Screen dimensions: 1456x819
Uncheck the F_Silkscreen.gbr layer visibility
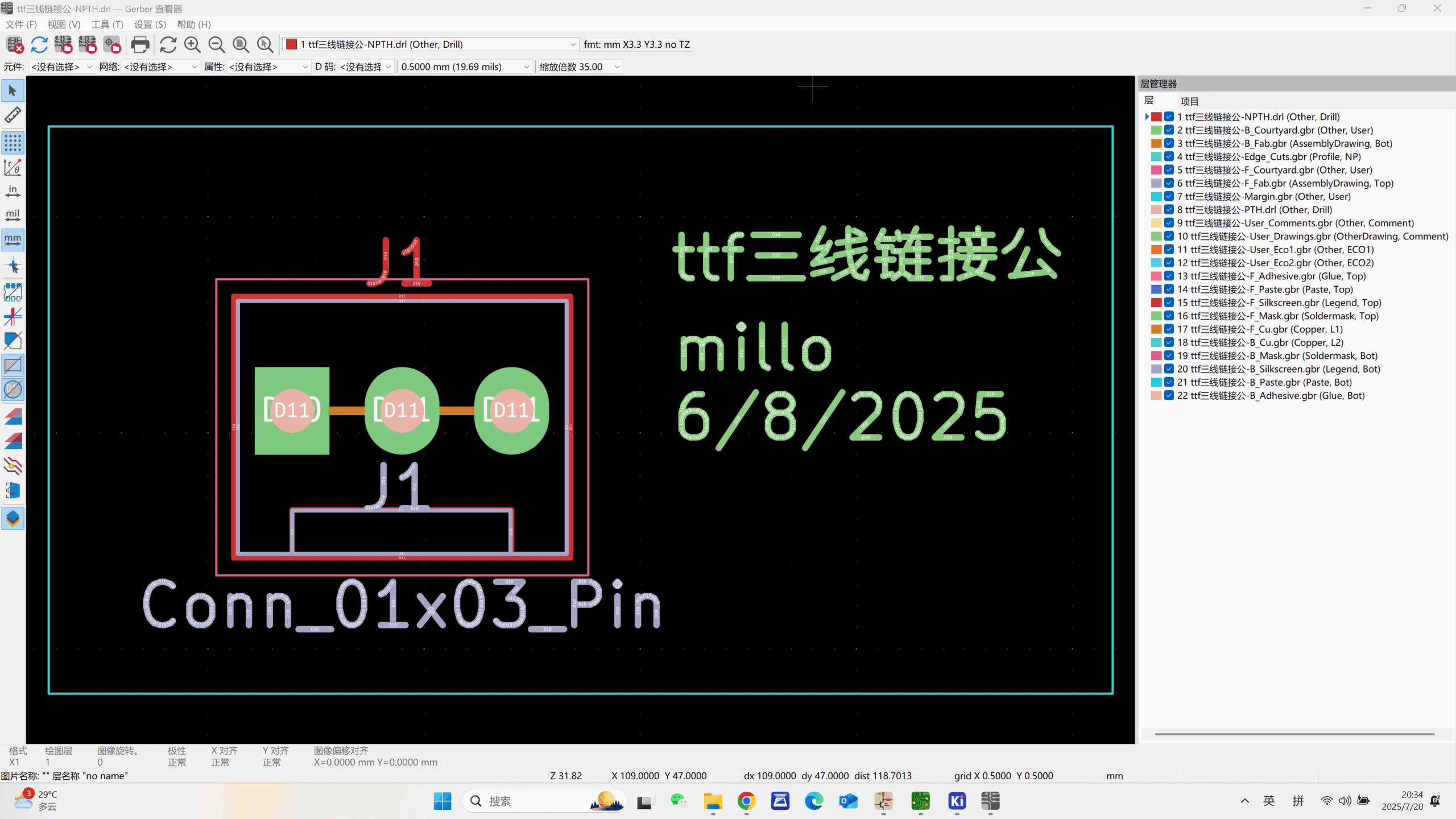[1169, 303]
